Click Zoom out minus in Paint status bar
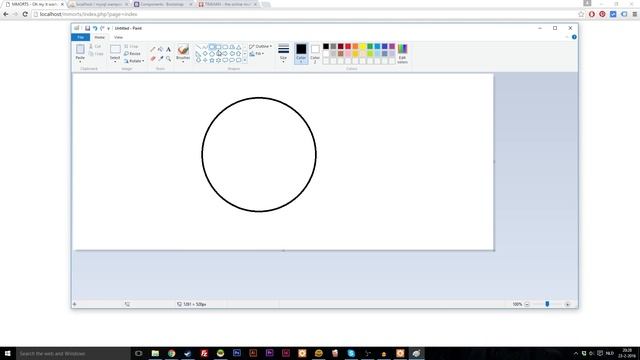 coord(527,304)
